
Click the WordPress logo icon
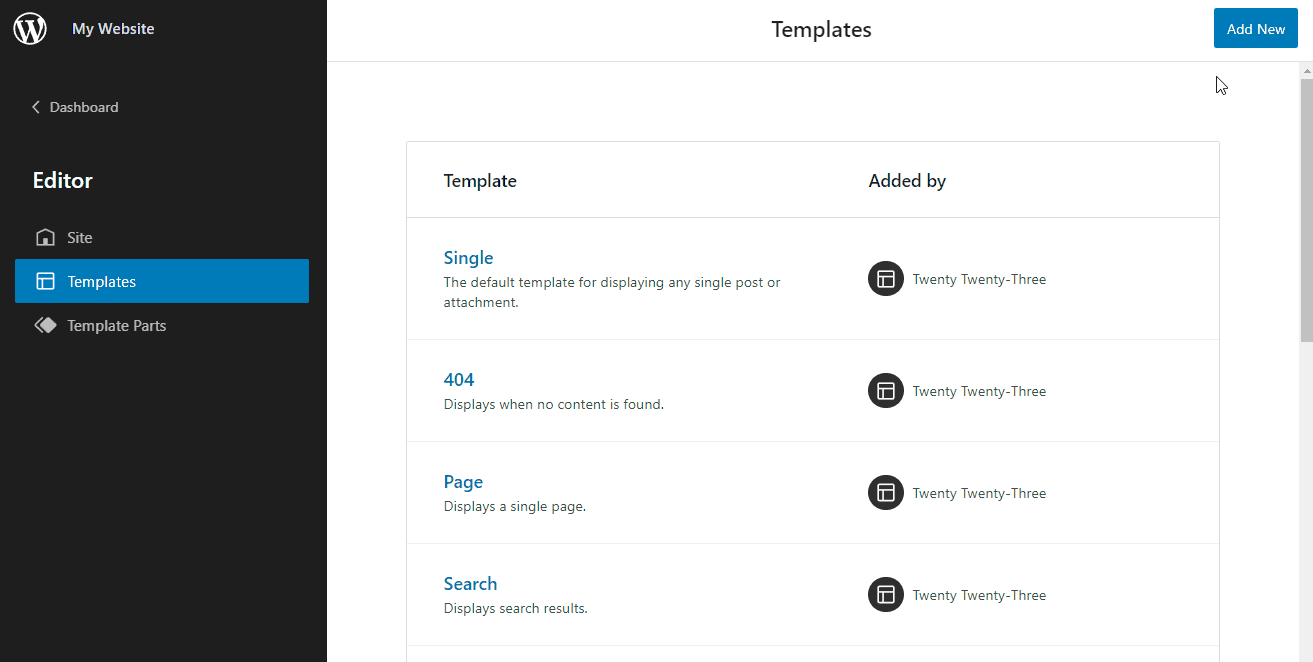(30, 28)
